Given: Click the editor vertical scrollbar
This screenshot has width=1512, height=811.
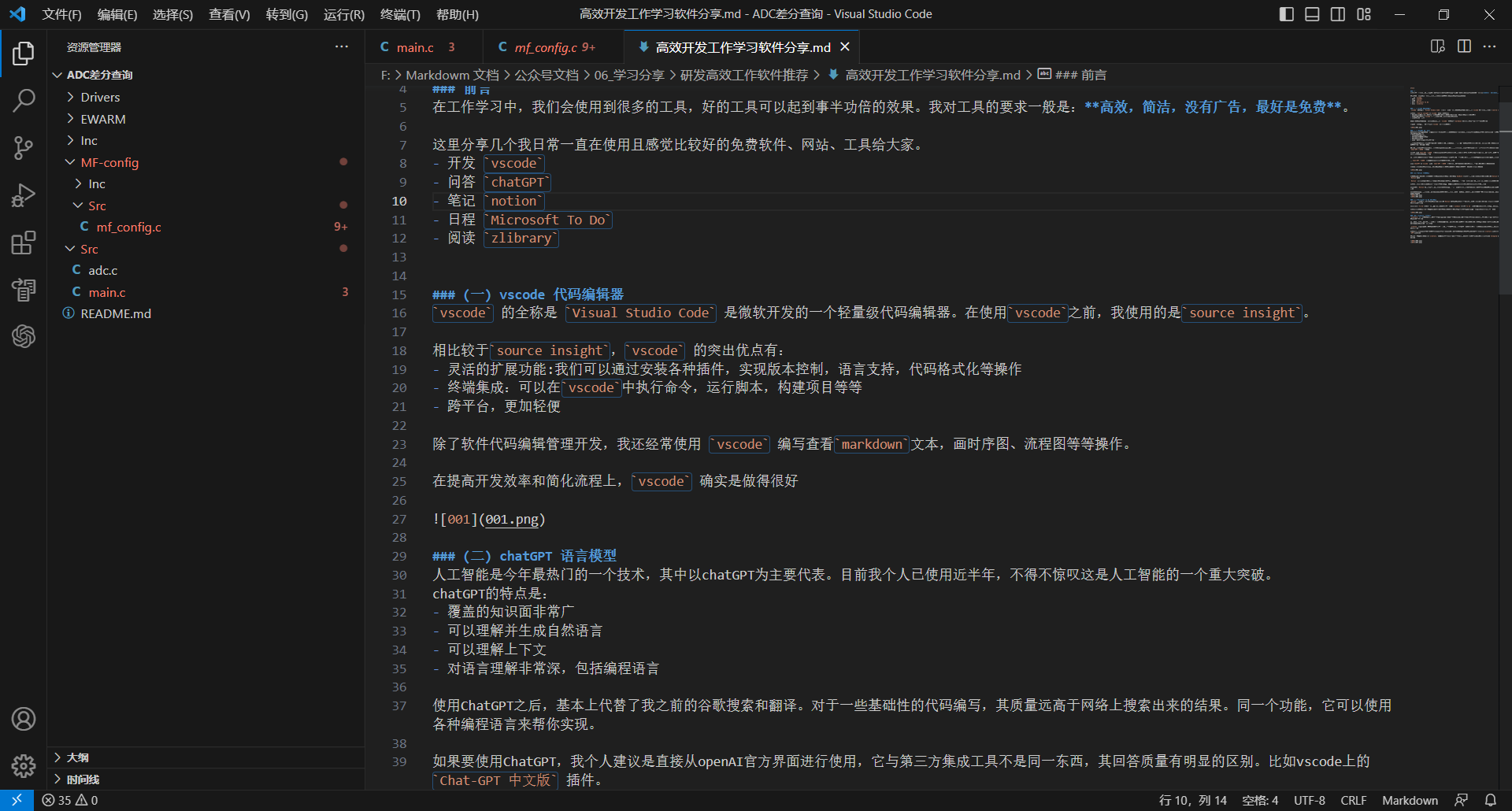Looking at the screenshot, I should click(1505, 197).
